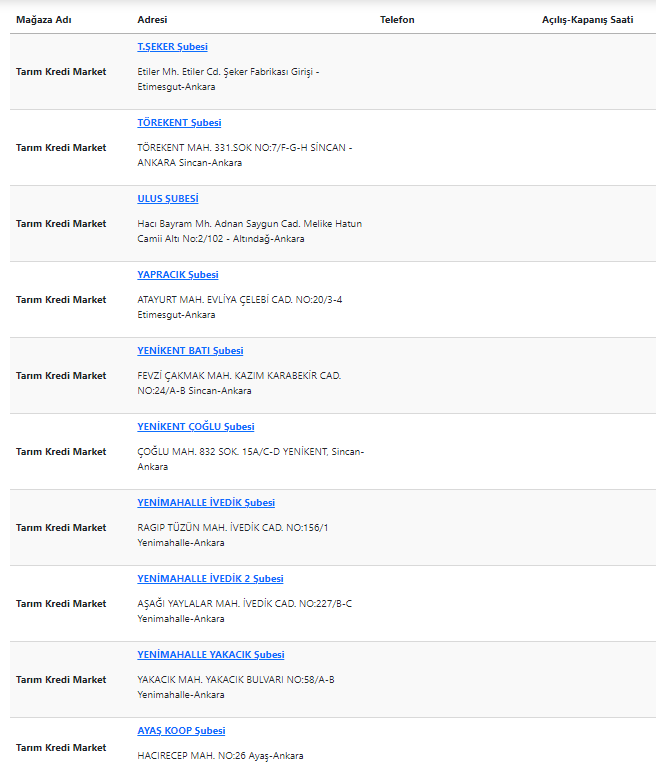
Task: Click Tarım Kredi Market in T.ŞEKER row
Action: (61, 72)
